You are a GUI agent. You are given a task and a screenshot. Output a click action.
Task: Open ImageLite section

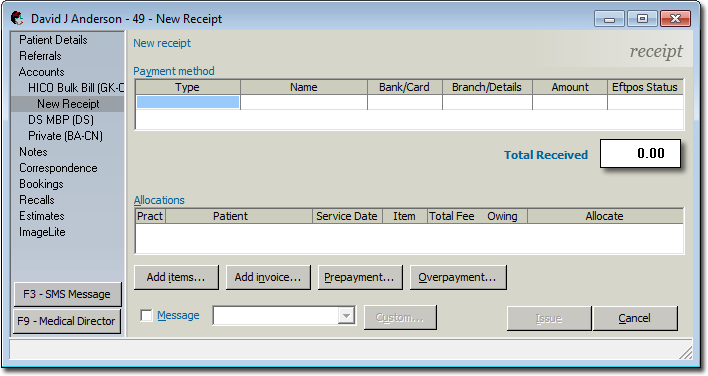pos(42,232)
